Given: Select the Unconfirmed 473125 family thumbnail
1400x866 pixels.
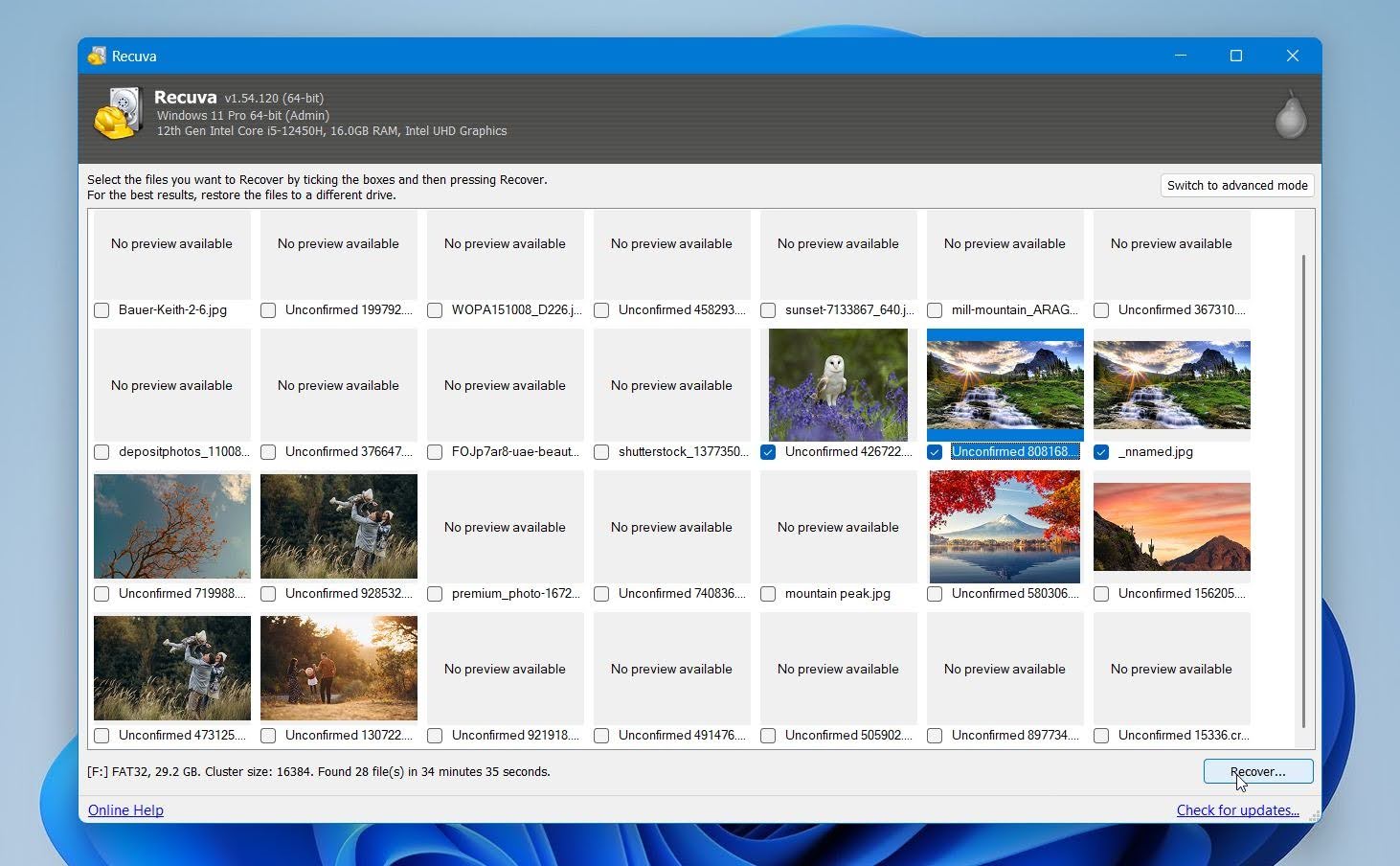Looking at the screenshot, I should (172, 669).
